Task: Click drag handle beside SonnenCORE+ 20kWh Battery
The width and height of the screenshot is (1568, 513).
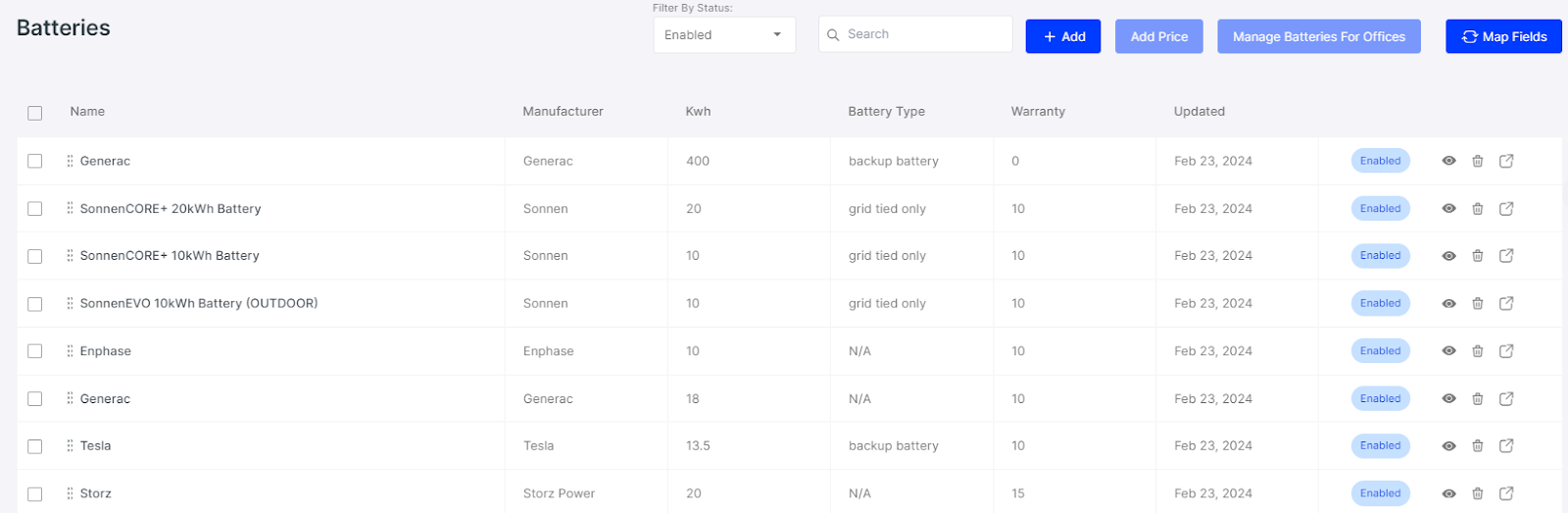Action: pyautogui.click(x=70, y=208)
